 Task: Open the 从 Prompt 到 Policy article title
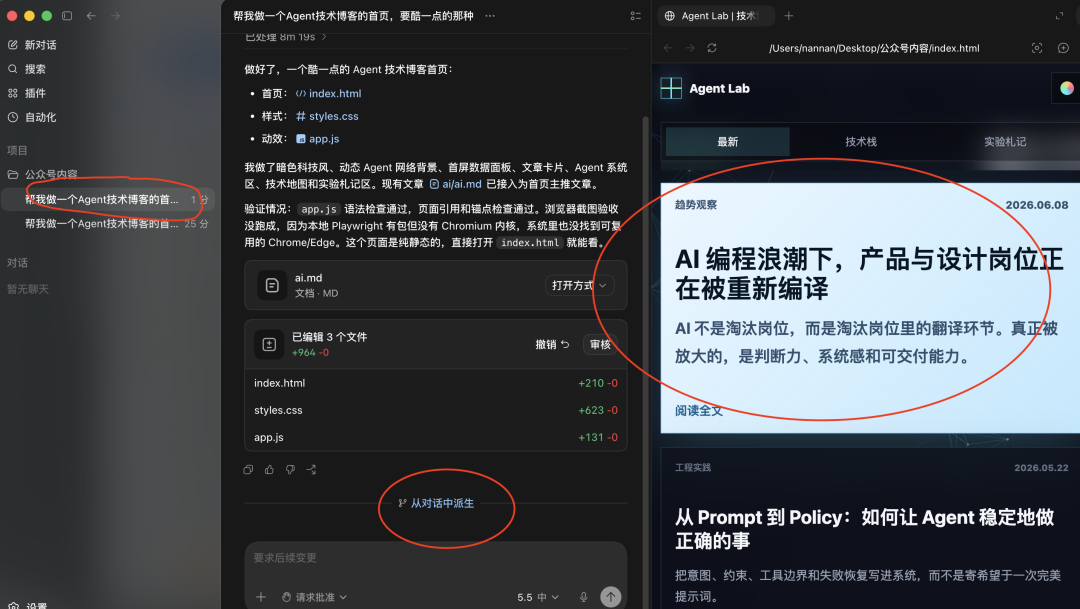pyautogui.click(x=864, y=528)
